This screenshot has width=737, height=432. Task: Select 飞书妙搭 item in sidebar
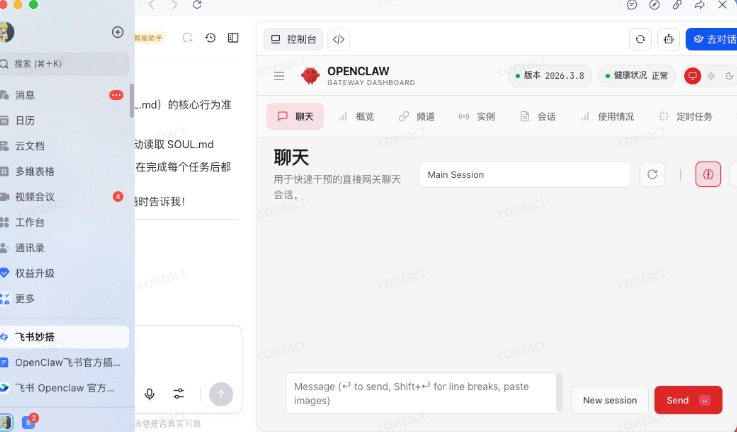(x=64, y=337)
